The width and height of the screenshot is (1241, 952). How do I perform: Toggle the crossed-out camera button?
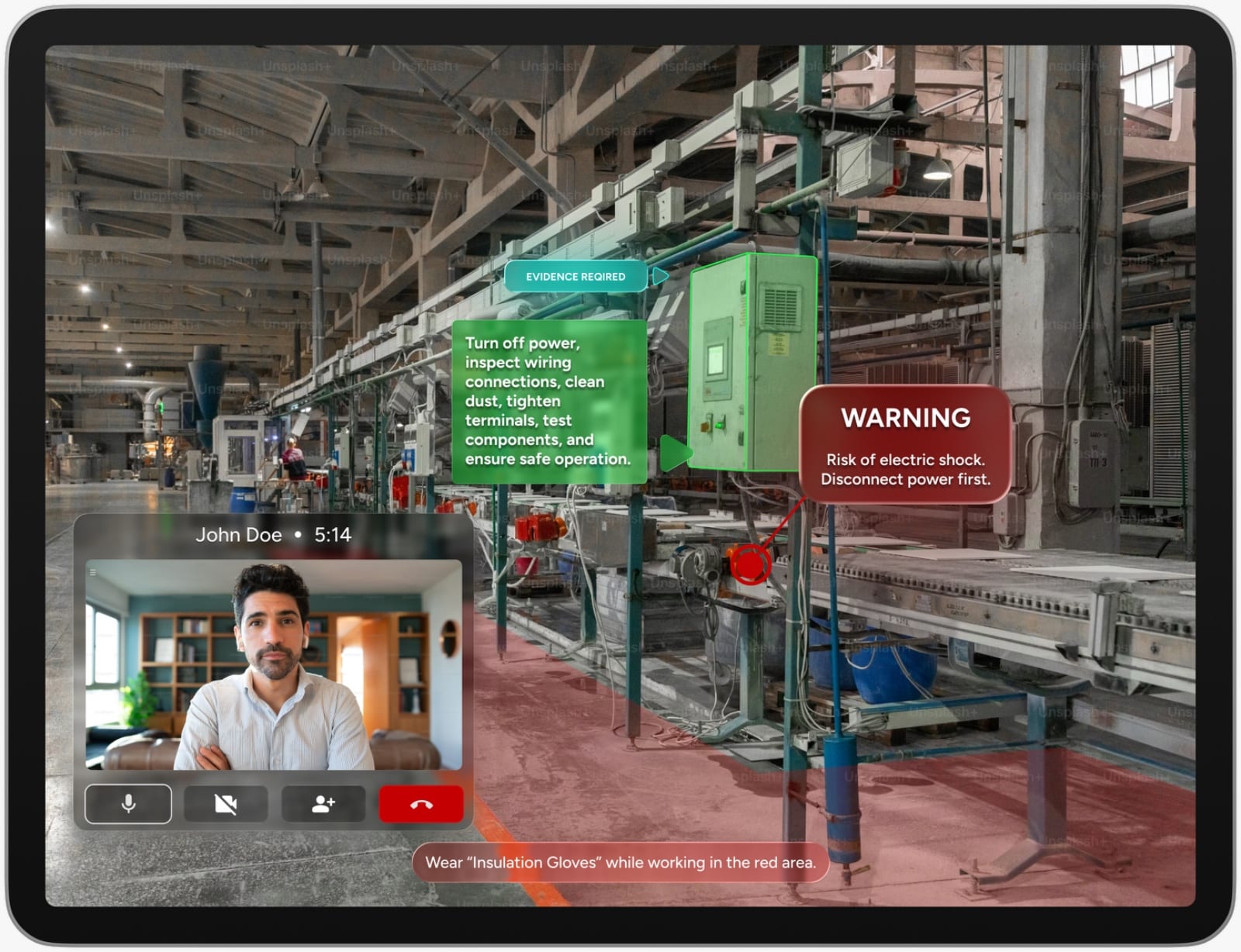(226, 804)
